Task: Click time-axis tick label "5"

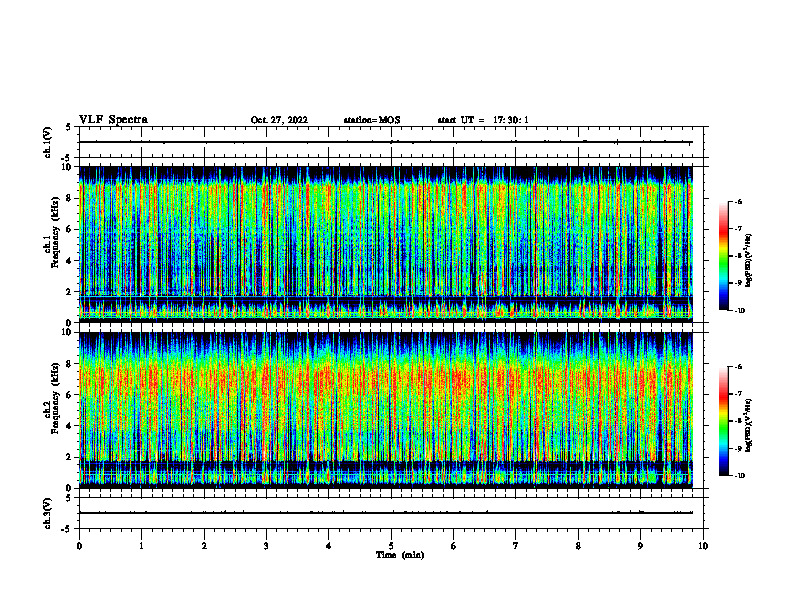Action: pos(391,546)
